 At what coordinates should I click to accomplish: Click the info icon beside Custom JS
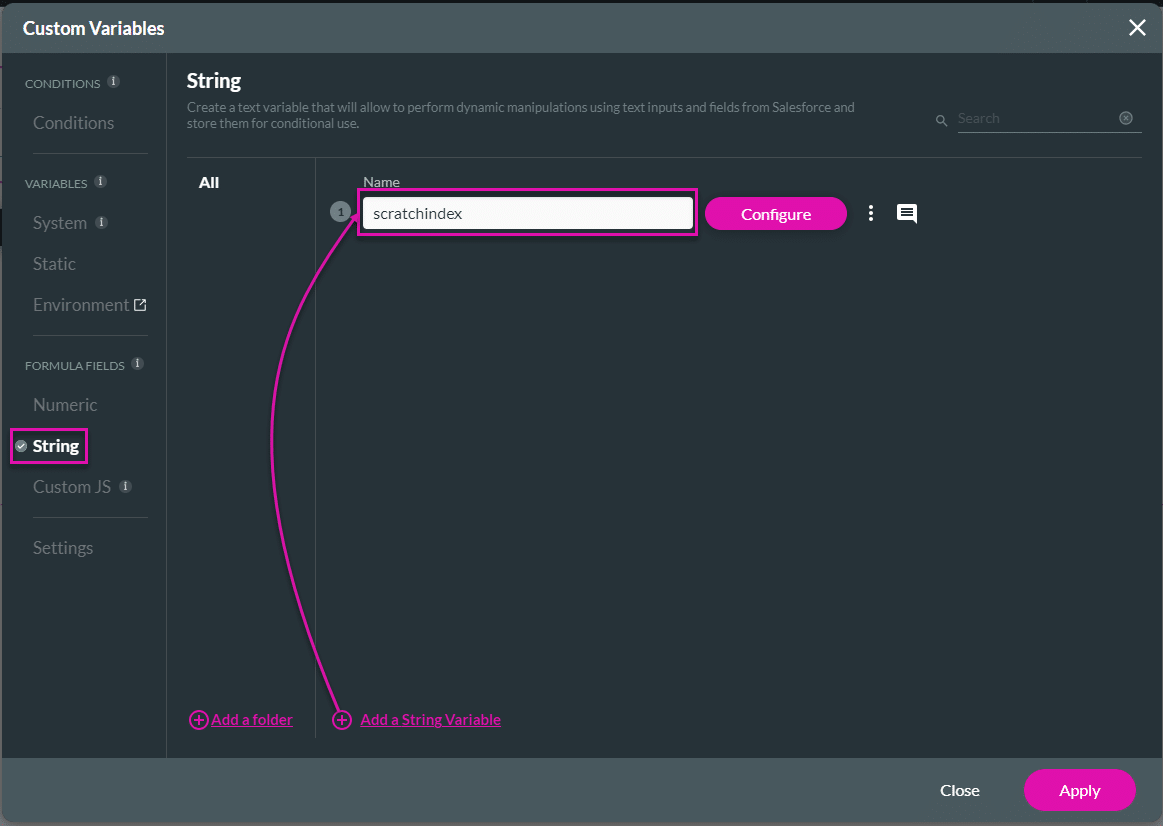125,486
